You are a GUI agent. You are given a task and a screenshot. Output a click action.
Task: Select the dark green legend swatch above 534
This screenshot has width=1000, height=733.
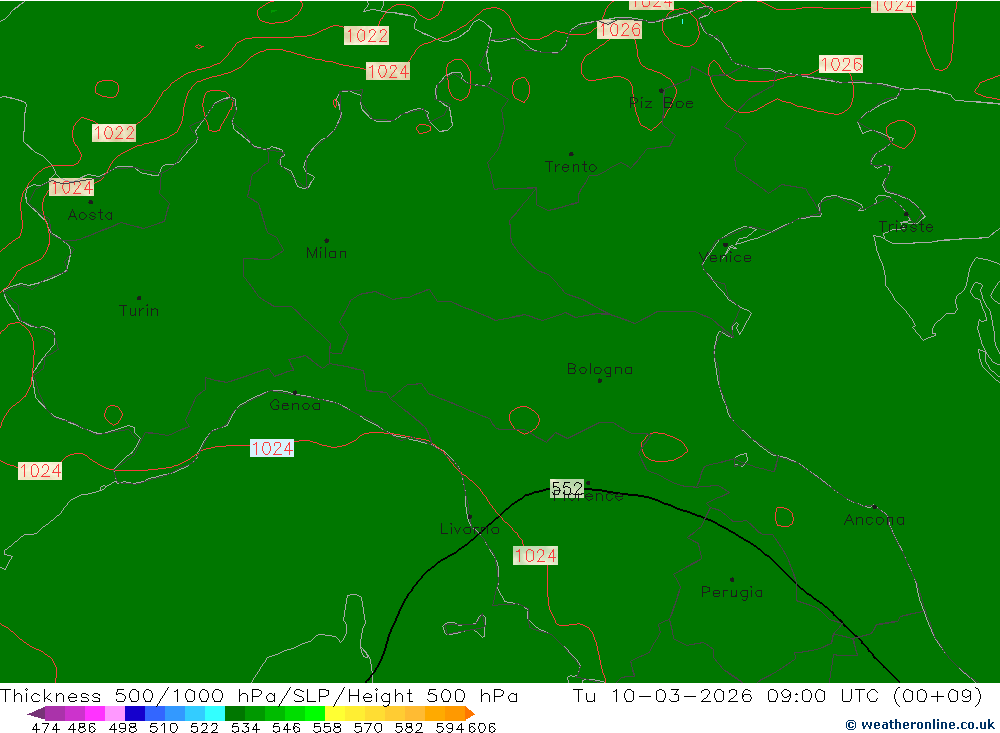(x=235, y=713)
